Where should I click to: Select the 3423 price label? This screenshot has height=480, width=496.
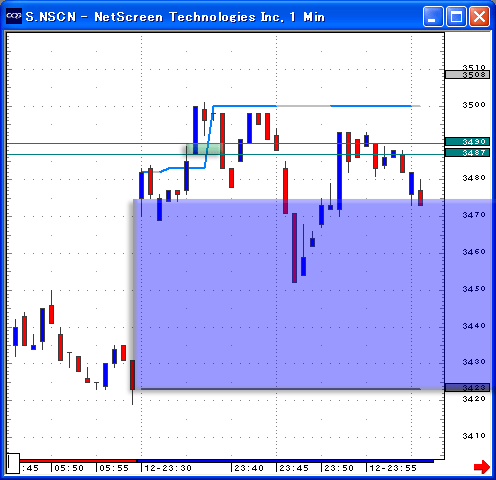click(x=467, y=387)
